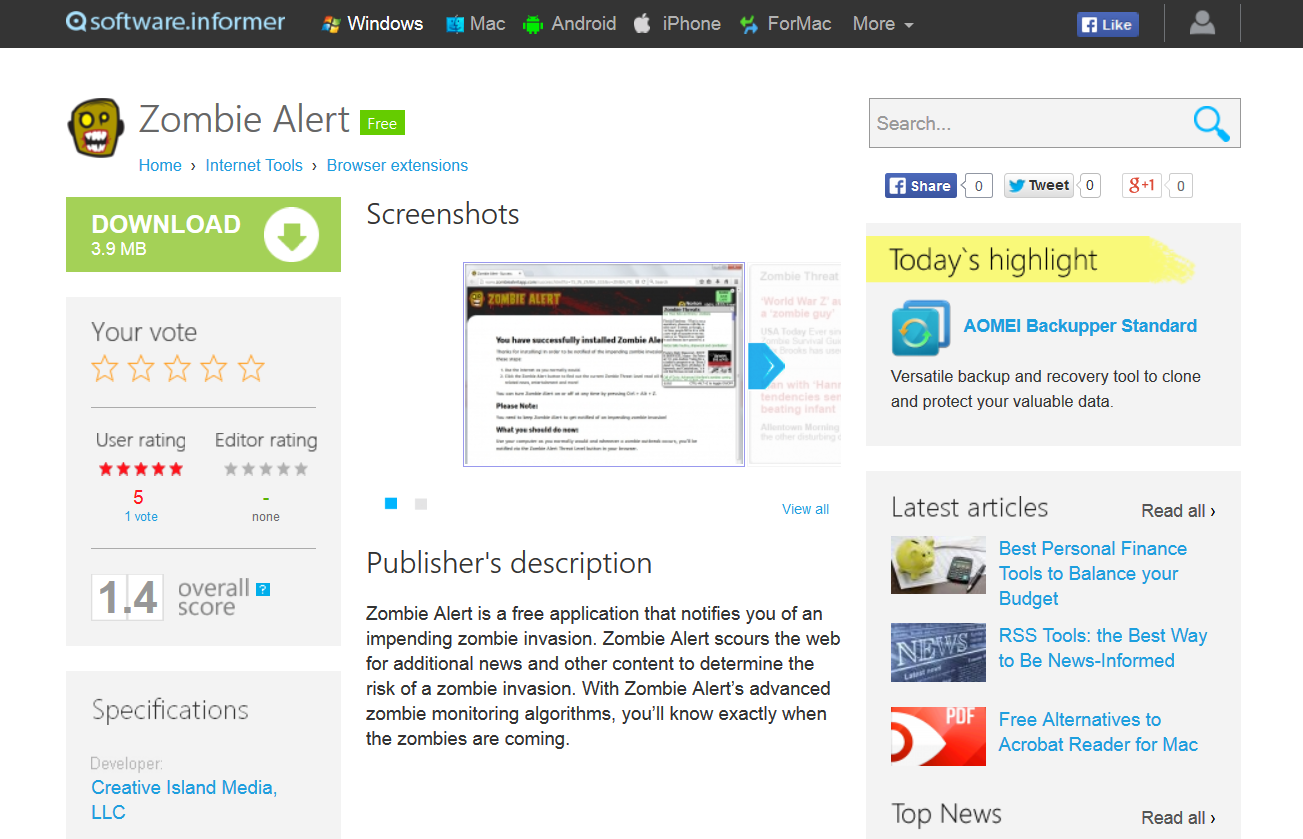The image size is (1303, 839).
Task: Open the main Zombie Alert screenshot
Action: (604, 364)
